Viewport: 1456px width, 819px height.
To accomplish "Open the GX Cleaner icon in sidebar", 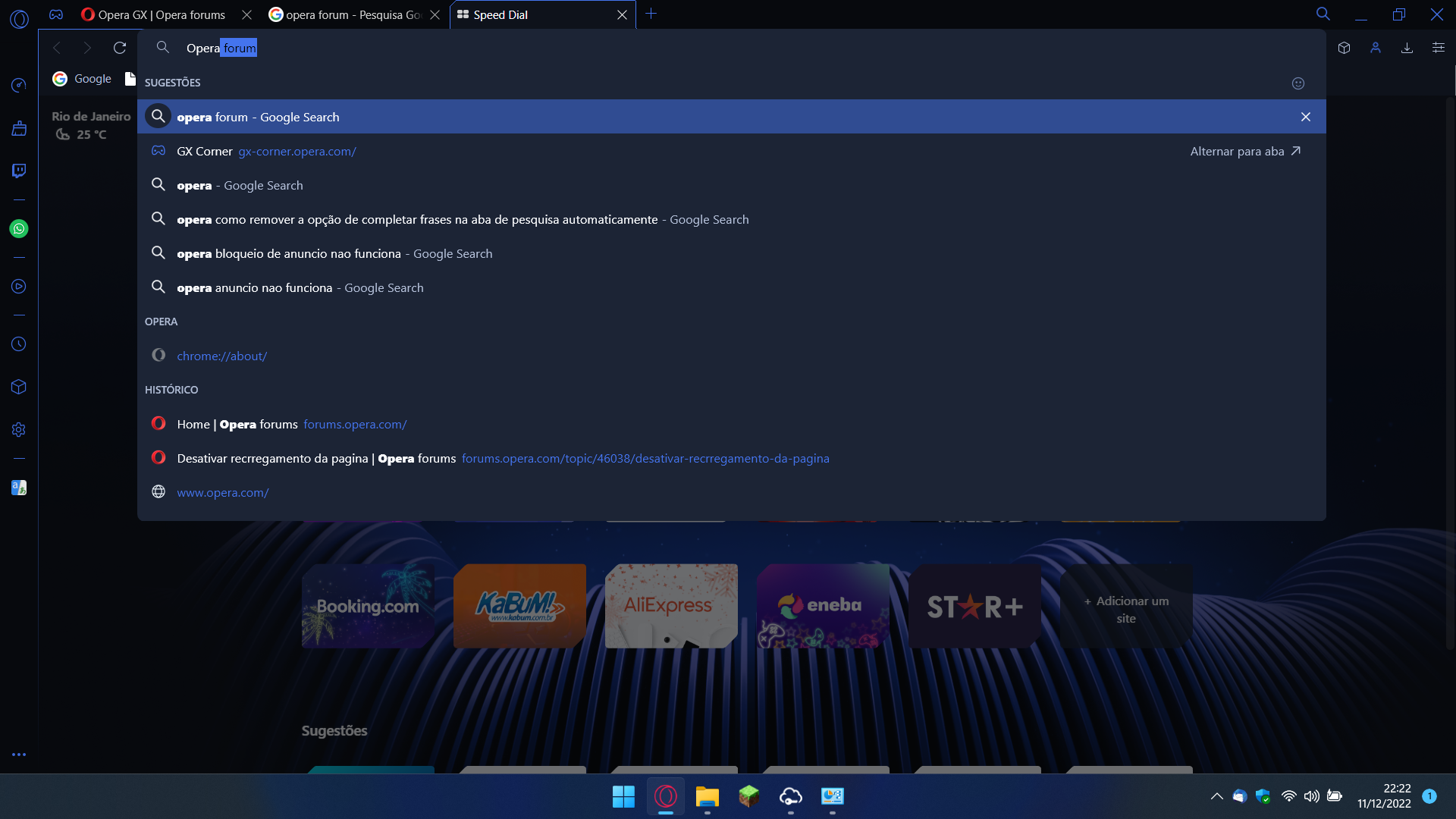I will 19,128.
